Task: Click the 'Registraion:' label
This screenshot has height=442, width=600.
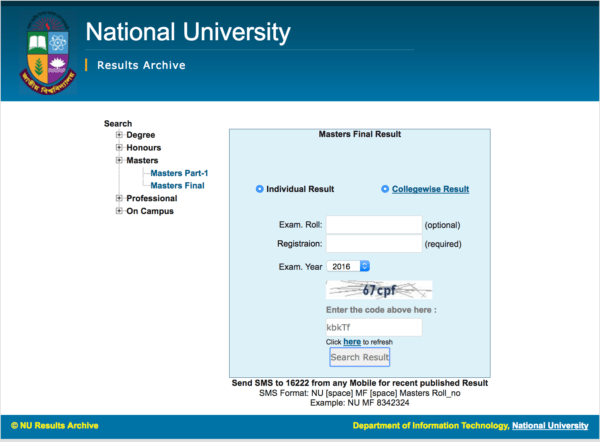Action: click(300, 244)
